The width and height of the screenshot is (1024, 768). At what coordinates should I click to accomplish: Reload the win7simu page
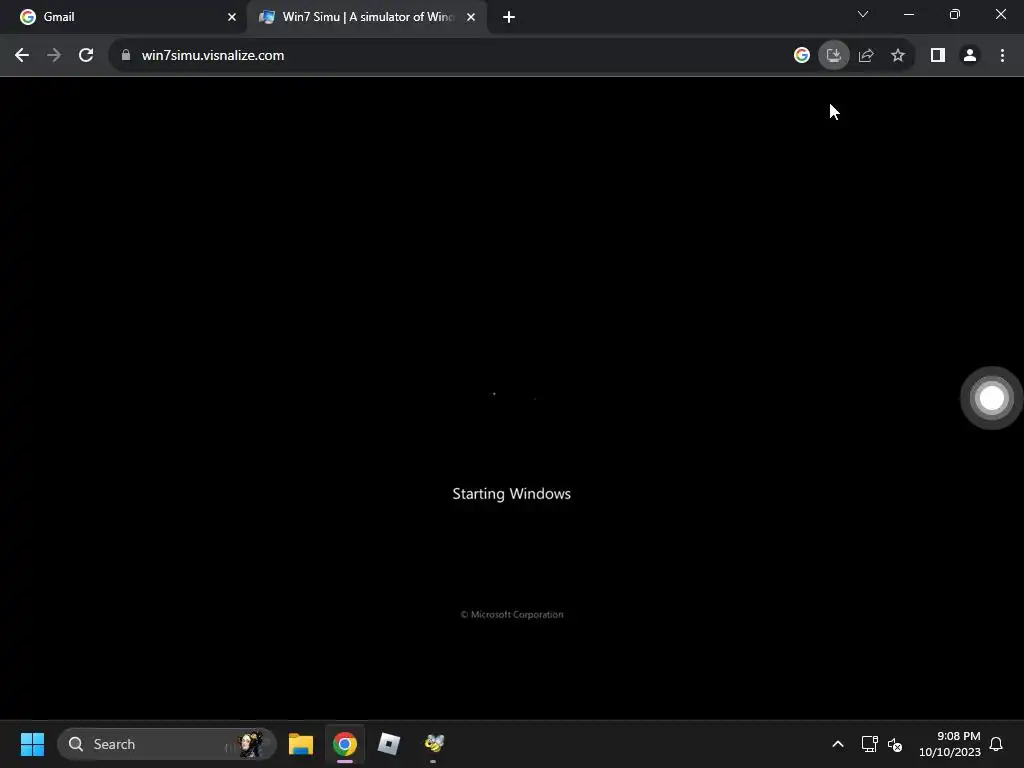(x=86, y=56)
